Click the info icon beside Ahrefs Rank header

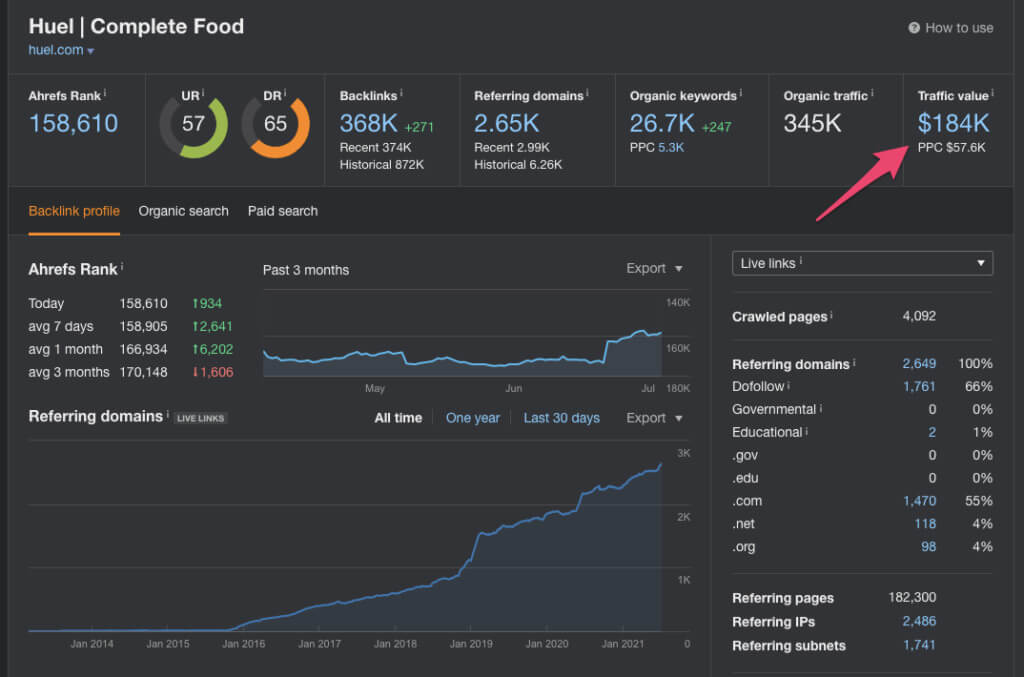[105, 94]
